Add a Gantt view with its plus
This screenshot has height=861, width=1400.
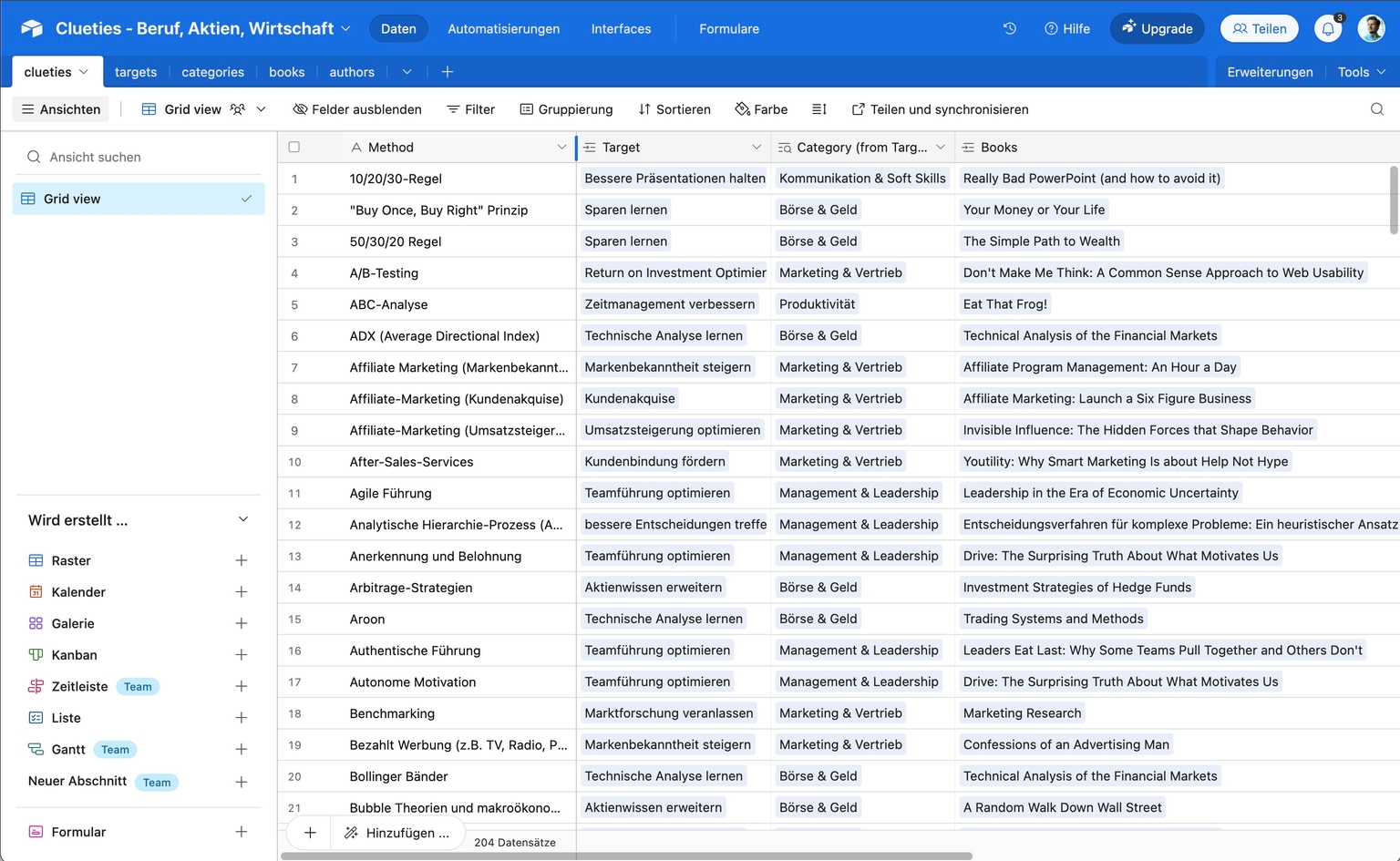point(242,749)
